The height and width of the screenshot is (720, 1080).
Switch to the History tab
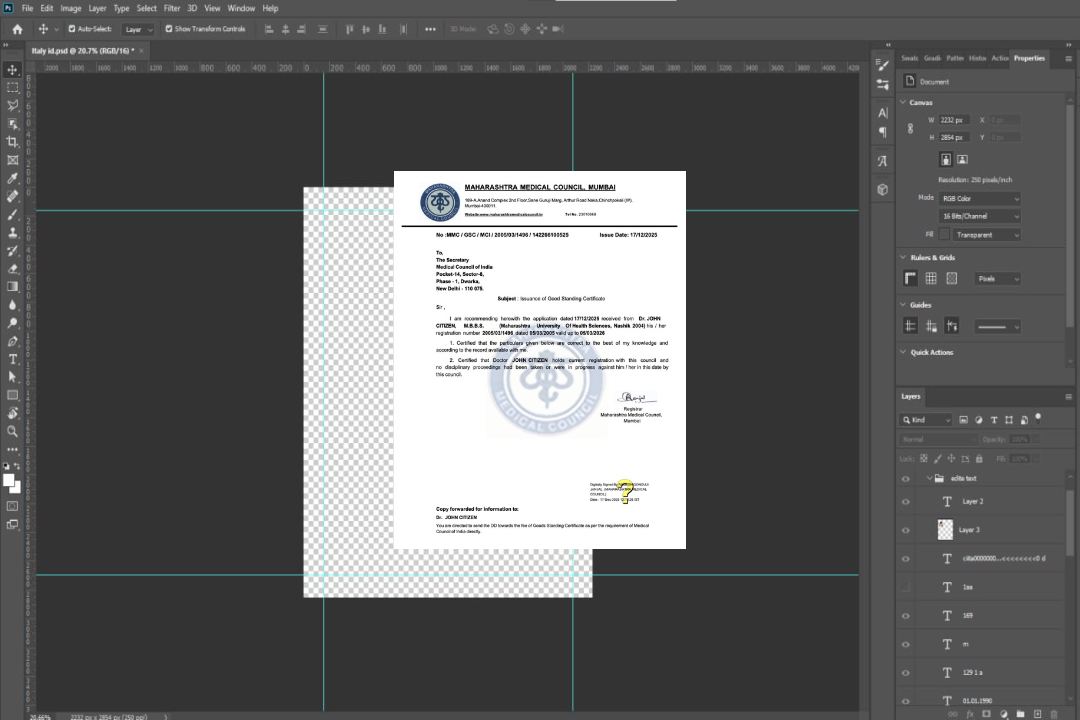point(977,59)
